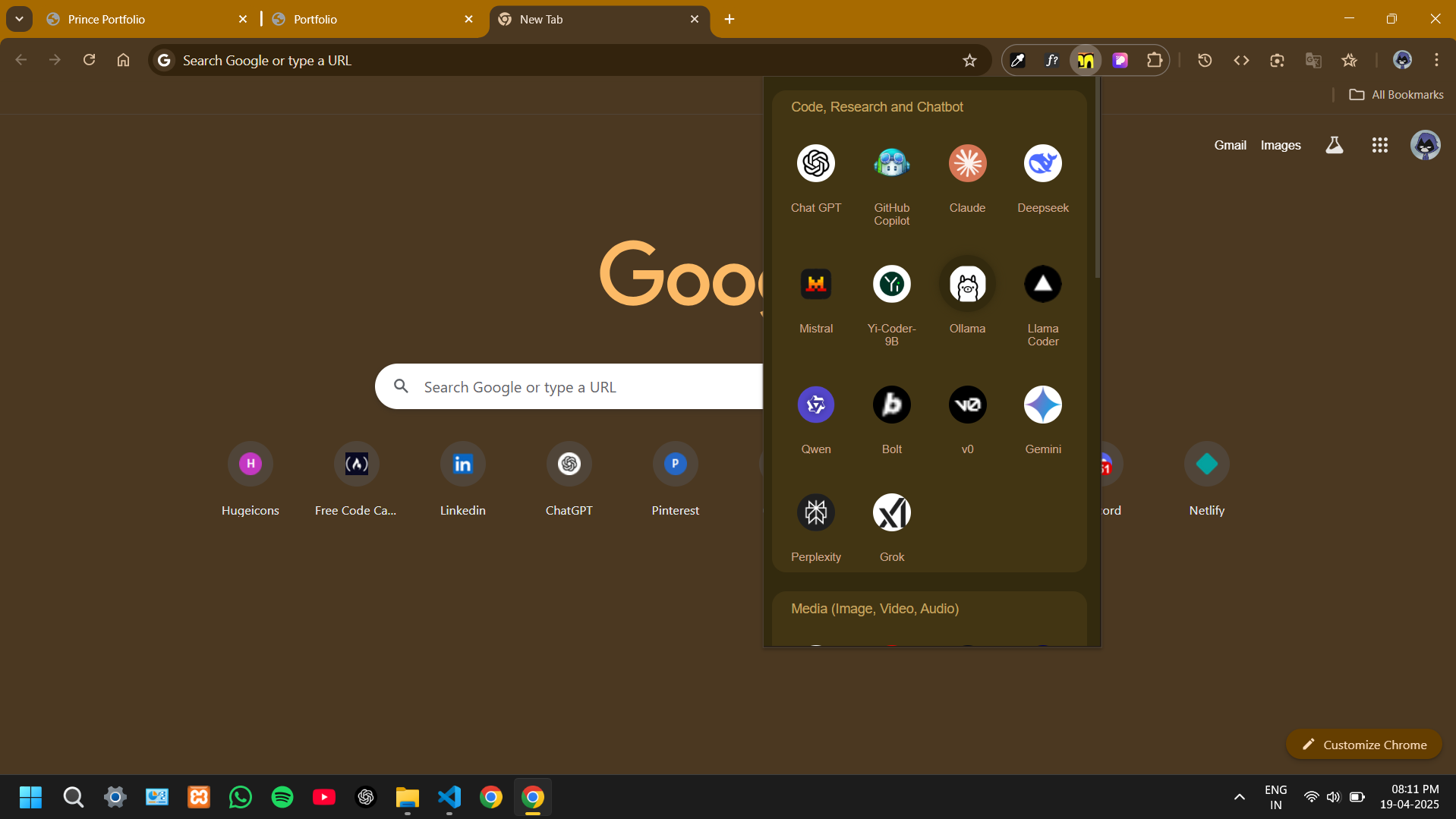Show hidden system tray icons
The width and height of the screenshot is (1456, 819).
coord(1239,797)
